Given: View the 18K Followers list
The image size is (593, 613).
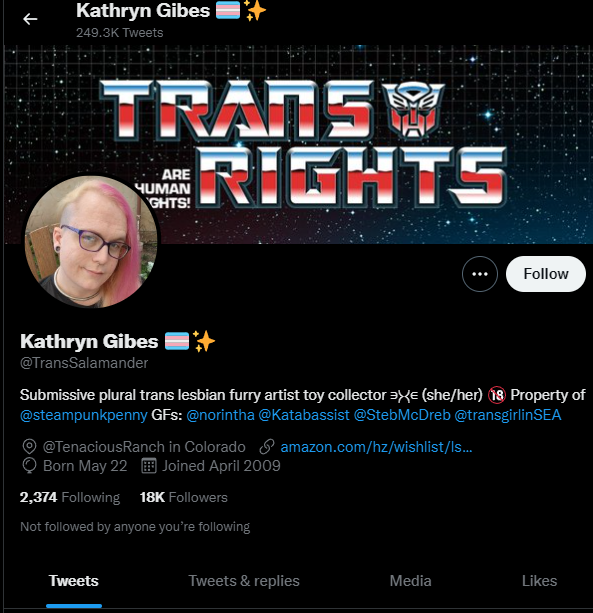Looking at the screenshot, I should pos(184,497).
